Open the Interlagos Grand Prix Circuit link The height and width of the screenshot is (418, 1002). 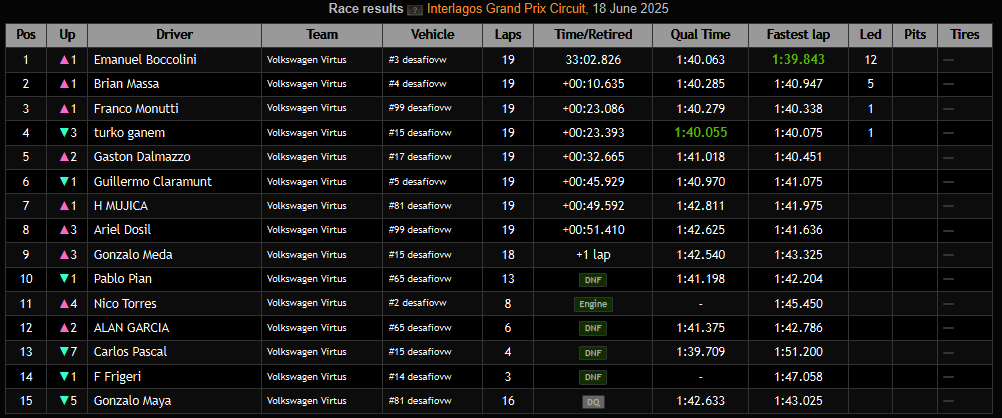point(513,9)
